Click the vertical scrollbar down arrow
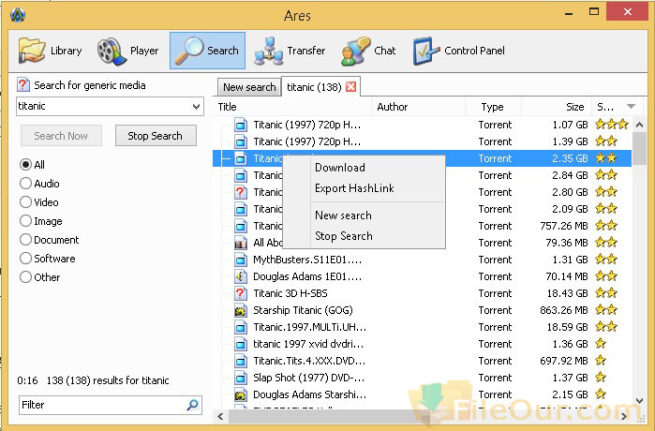Screen dimensions: 655x431 tap(639, 401)
